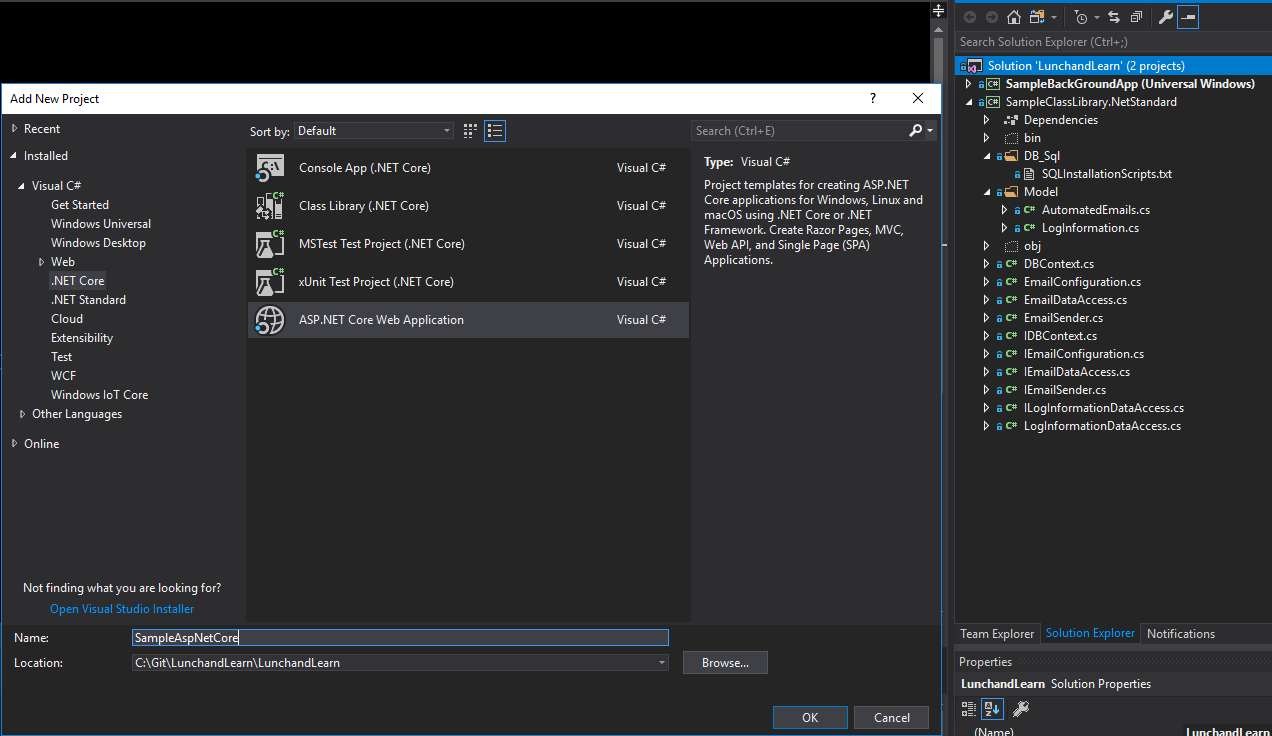Expand the Web node under Visual C#

coord(42,262)
